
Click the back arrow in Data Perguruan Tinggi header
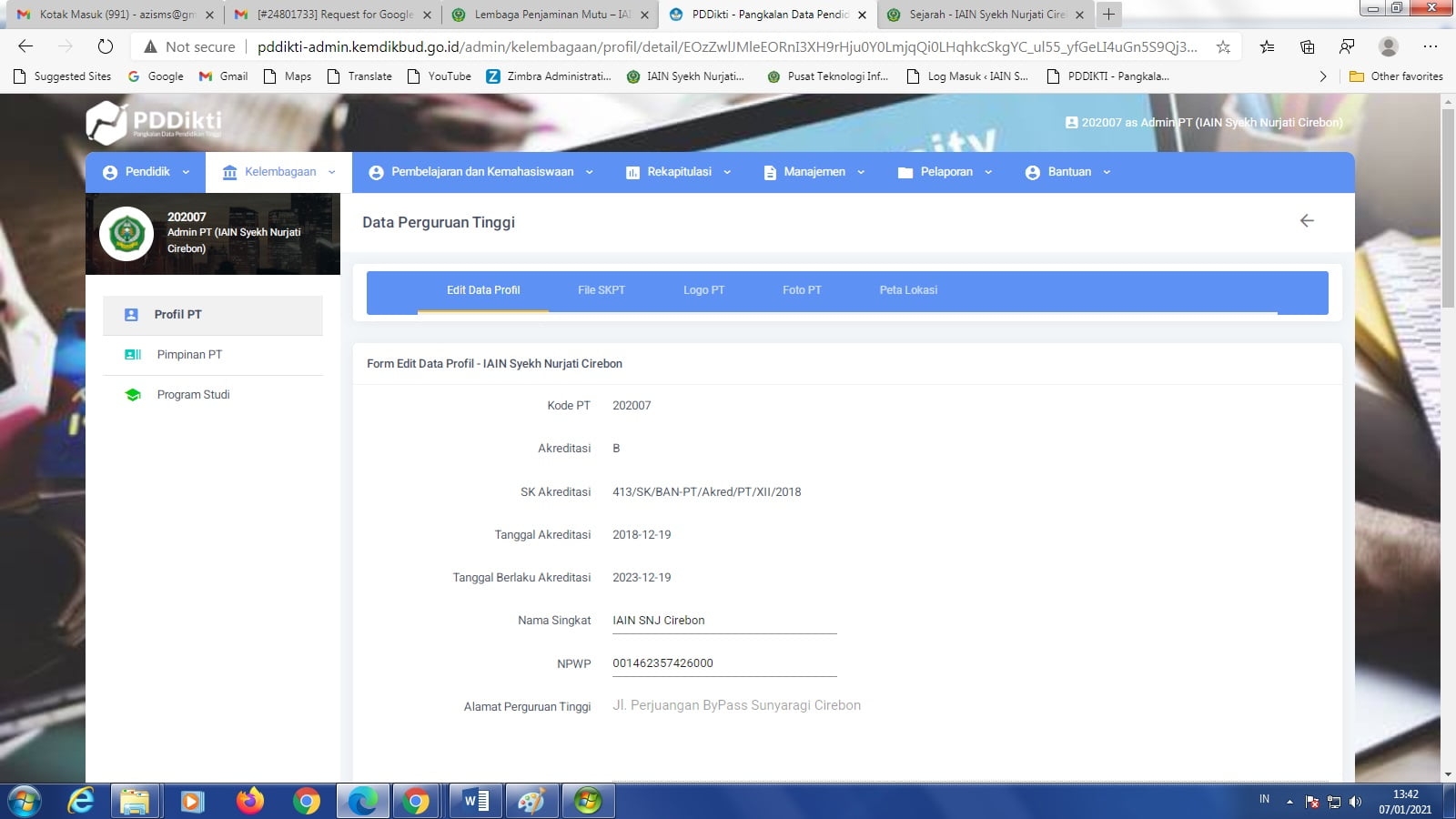click(x=1307, y=221)
